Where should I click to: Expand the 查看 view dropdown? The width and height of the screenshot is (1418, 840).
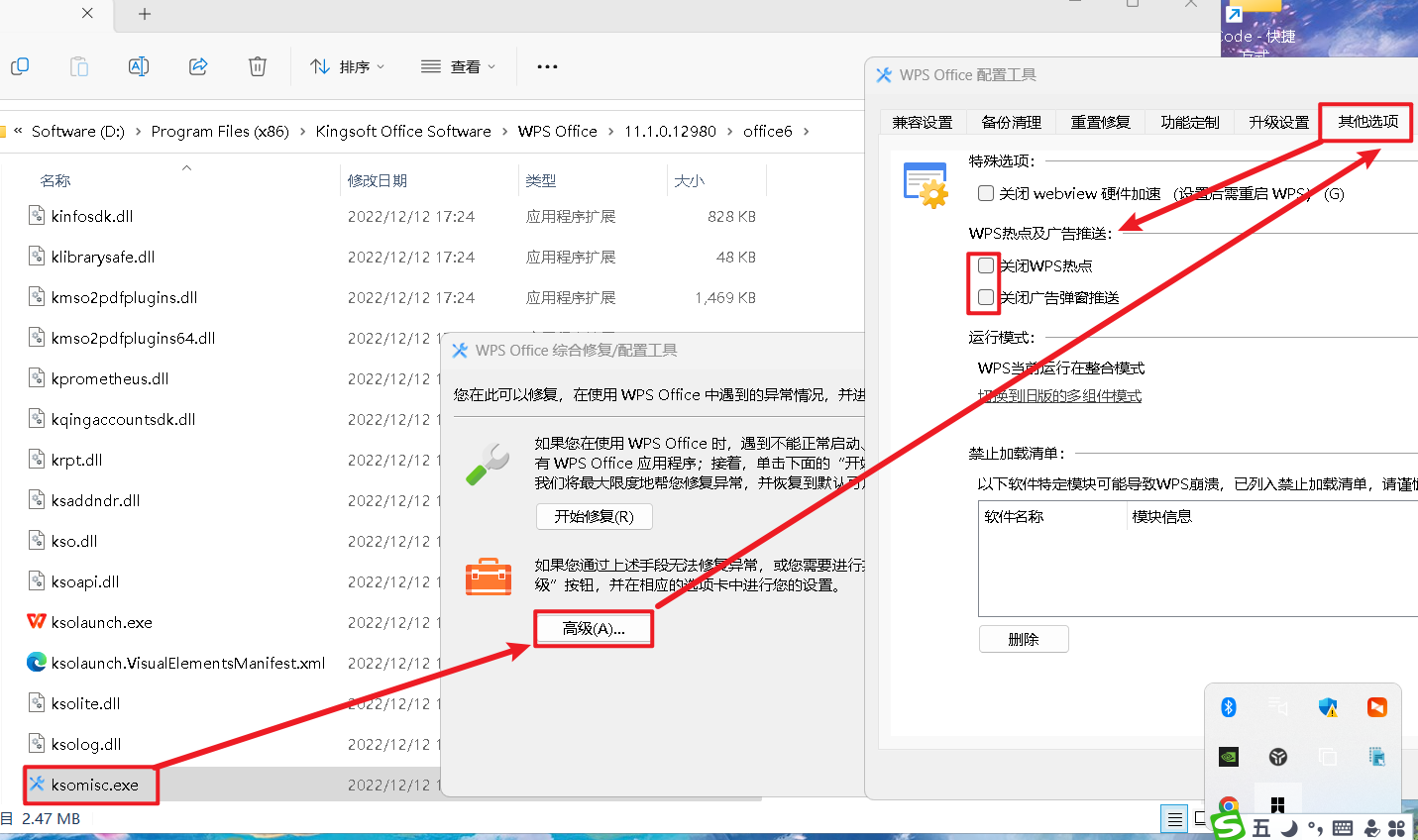458,66
